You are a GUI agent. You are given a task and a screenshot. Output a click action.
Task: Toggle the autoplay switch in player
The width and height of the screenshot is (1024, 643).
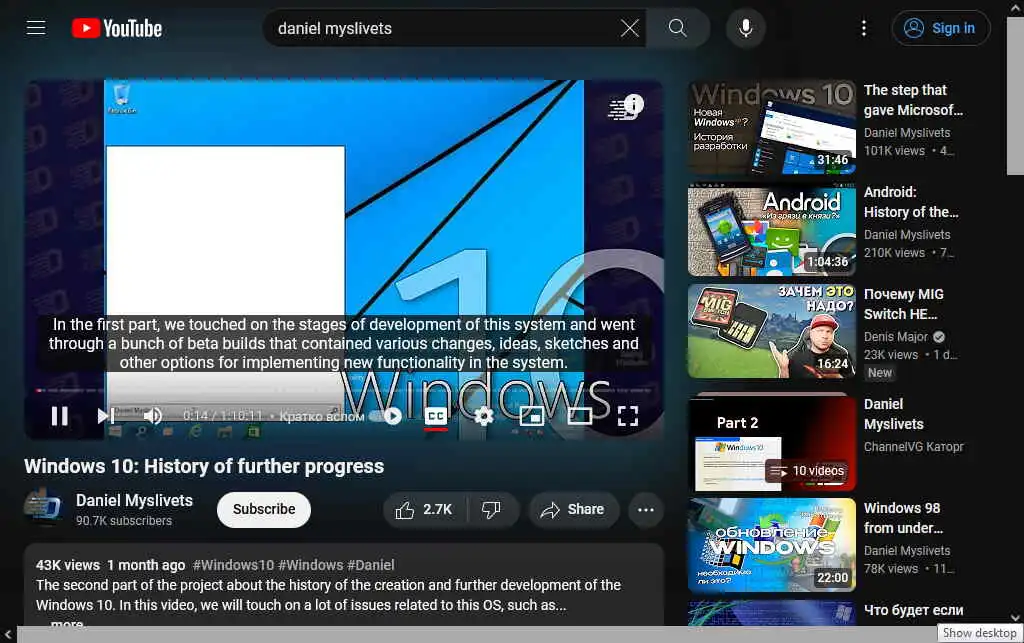(385, 416)
